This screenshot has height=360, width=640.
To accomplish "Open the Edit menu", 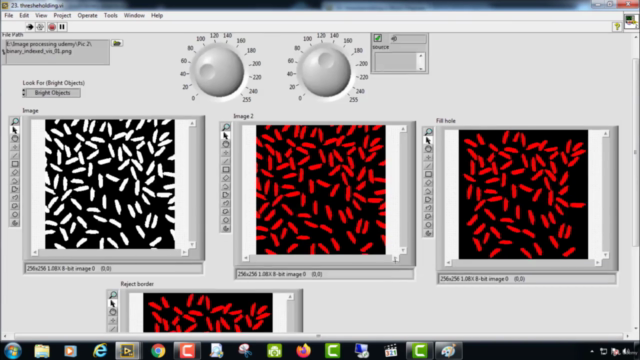I will [24, 16].
